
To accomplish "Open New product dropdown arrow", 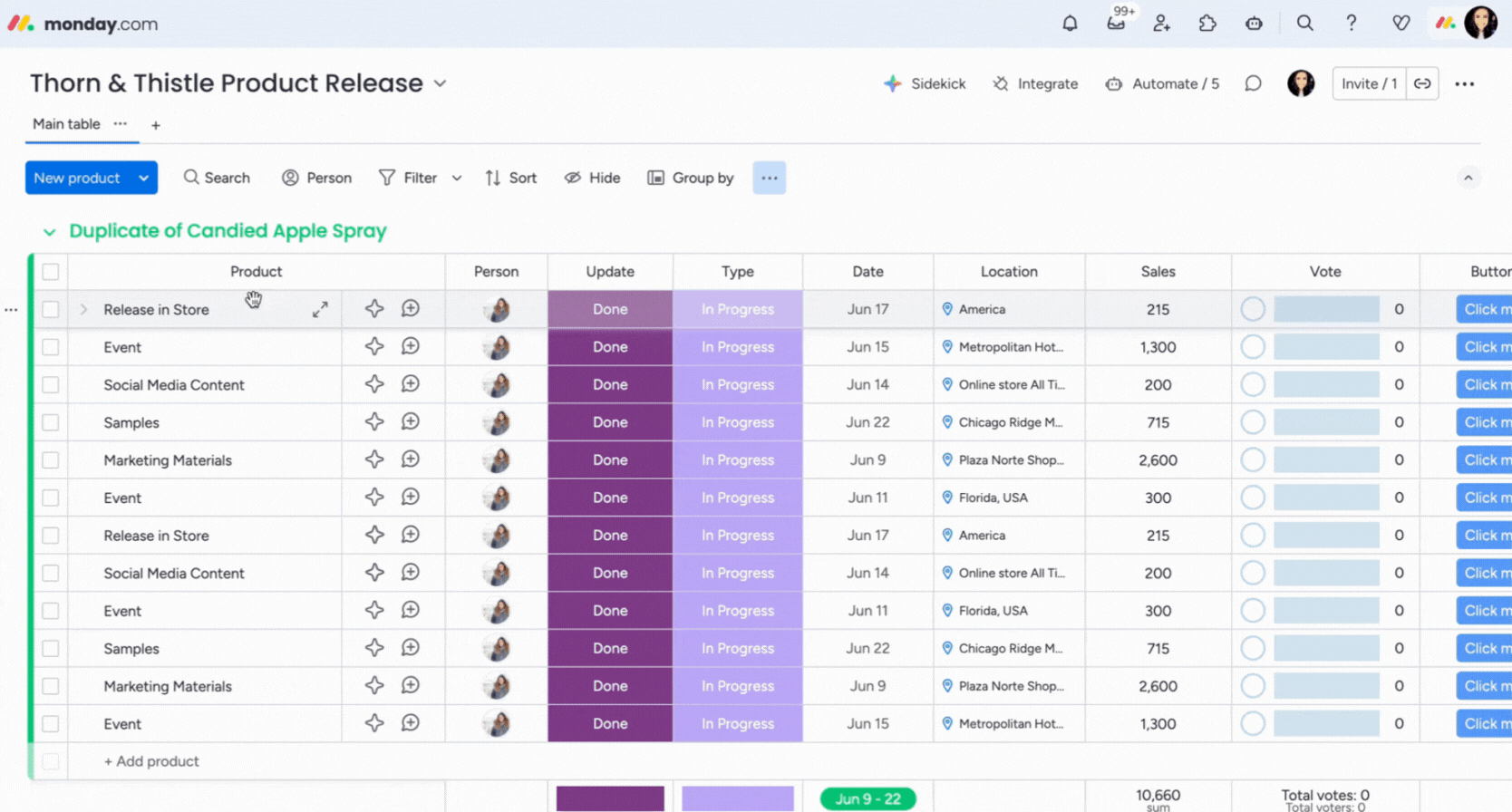I will tap(143, 179).
